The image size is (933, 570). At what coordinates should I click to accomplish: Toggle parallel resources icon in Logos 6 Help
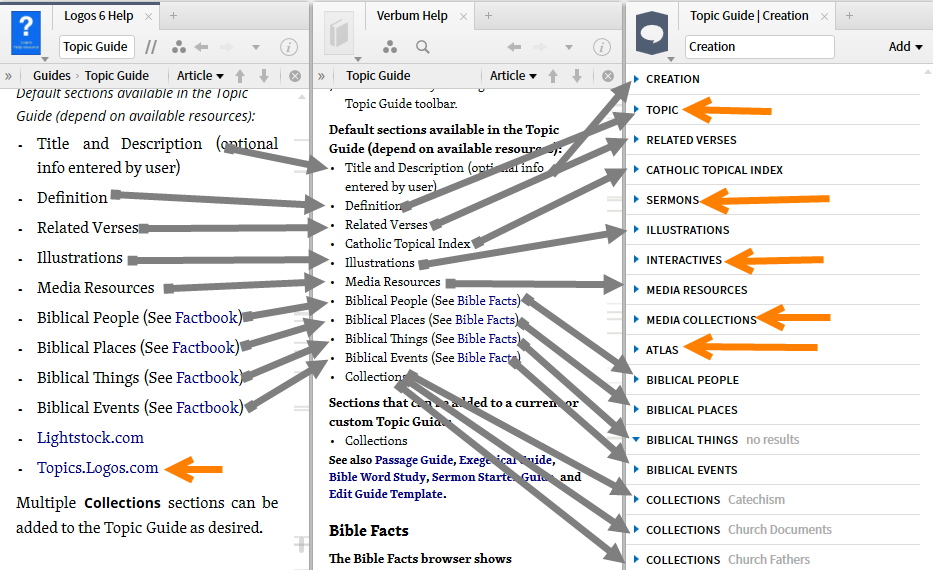[151, 47]
